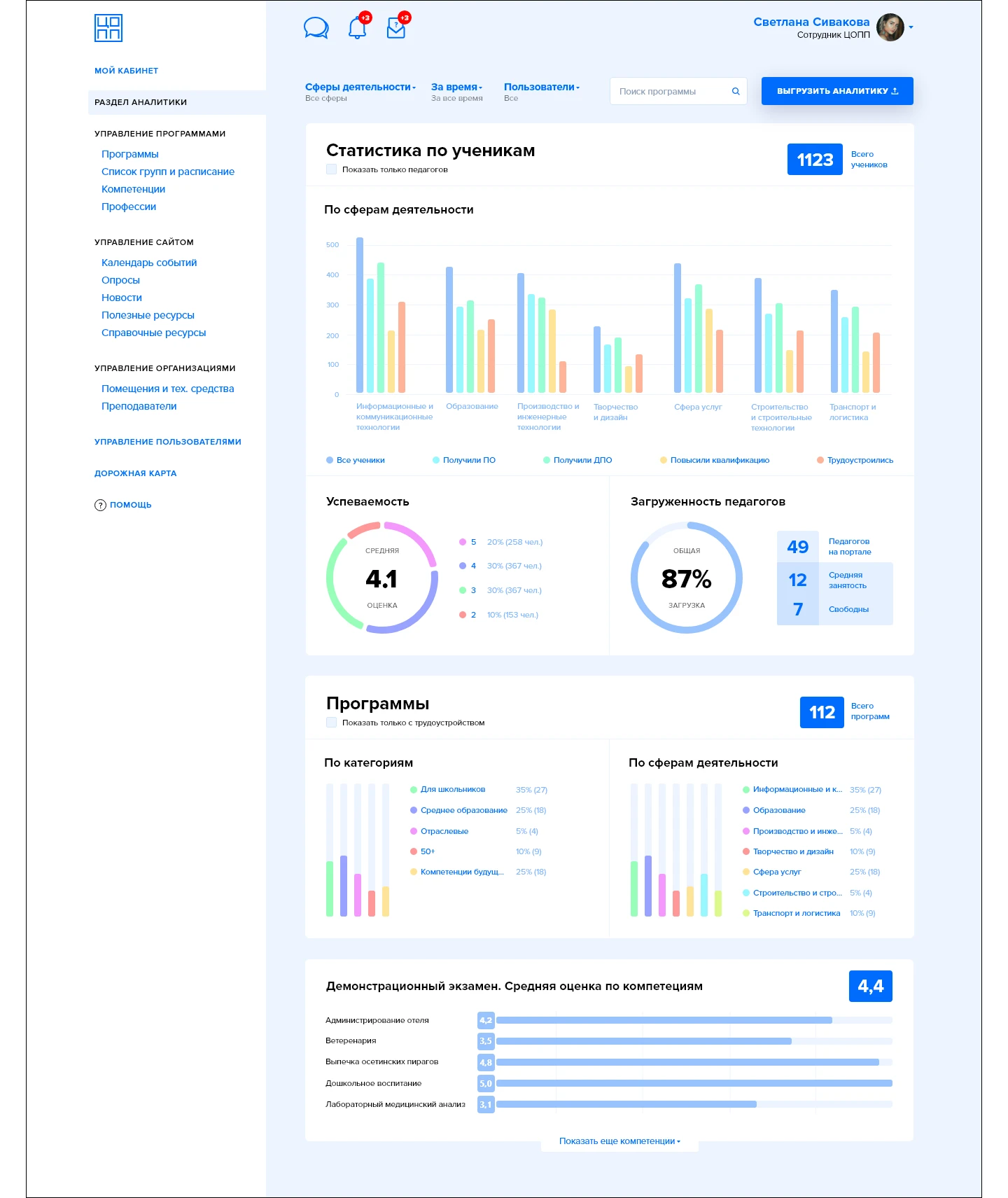Viewport: 1008px width, 1198px height.
Task: Open 'Преподаватели' link
Action: click(x=139, y=406)
